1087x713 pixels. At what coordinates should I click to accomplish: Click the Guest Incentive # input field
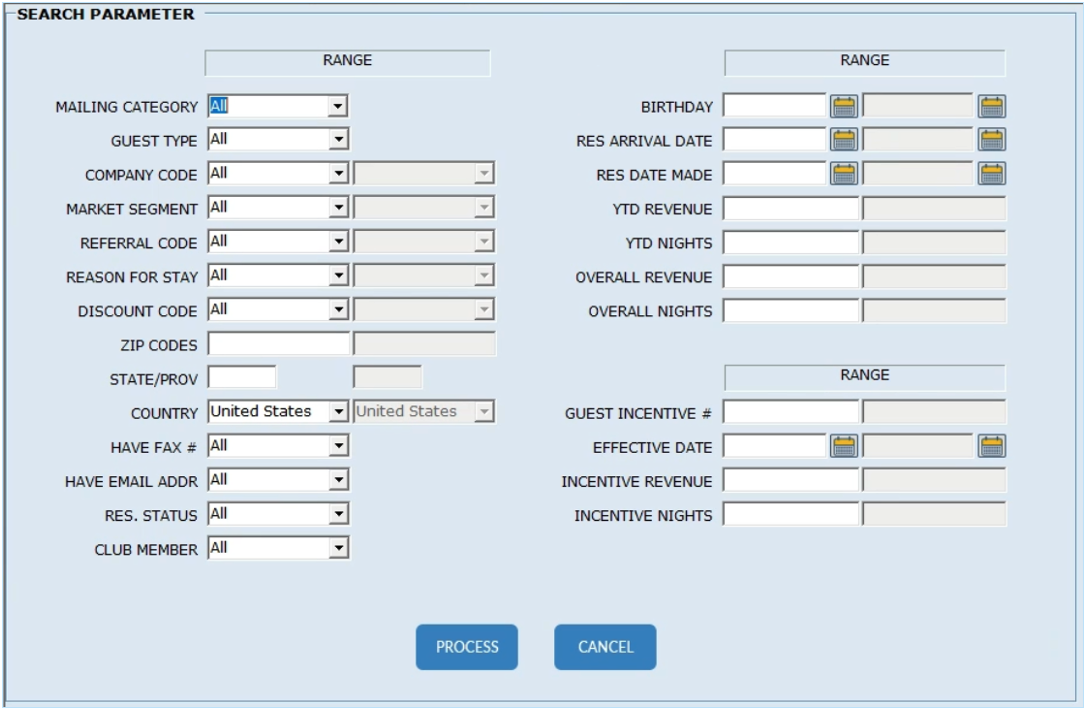[x=790, y=412]
